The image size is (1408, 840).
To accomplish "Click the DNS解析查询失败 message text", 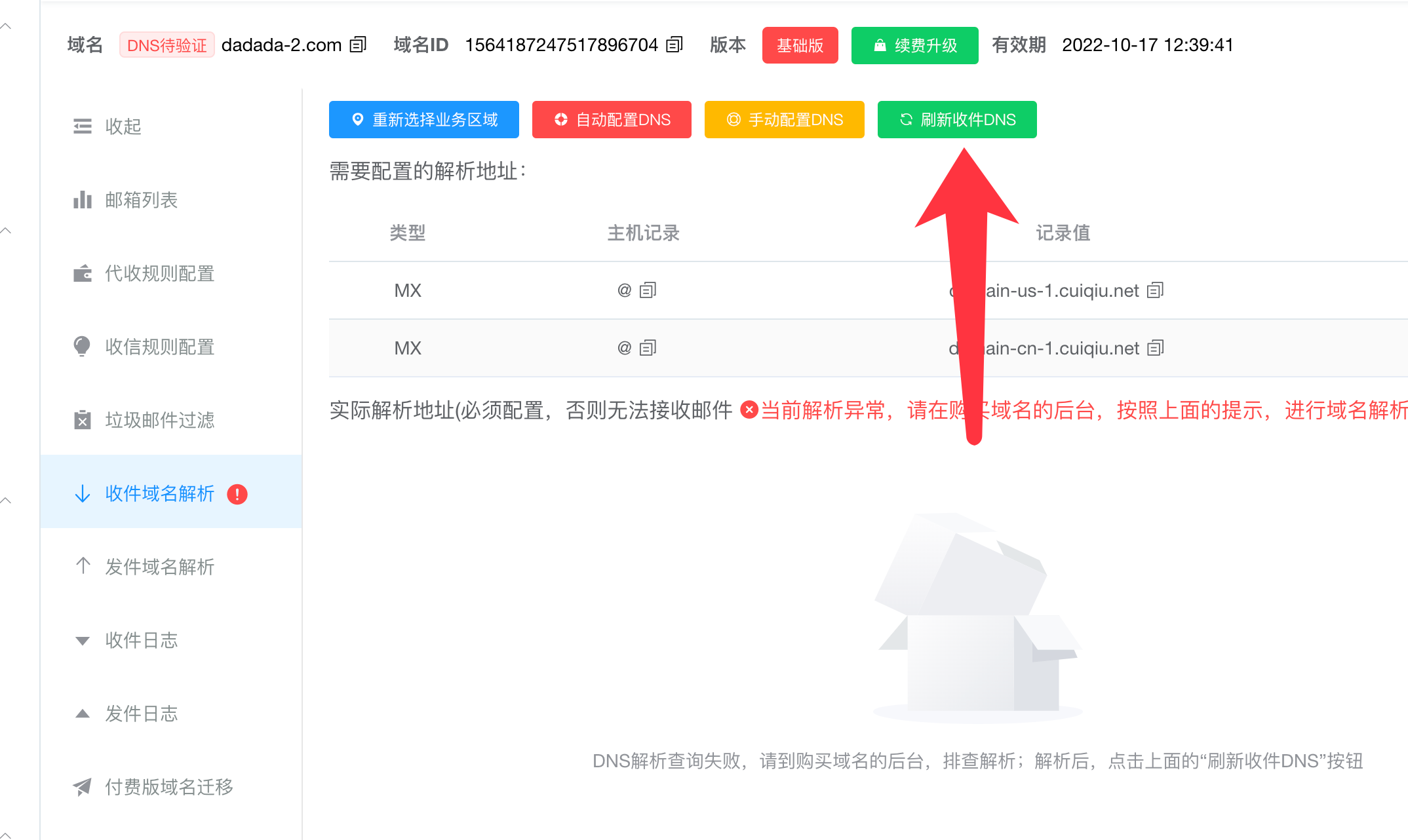I will [x=978, y=761].
